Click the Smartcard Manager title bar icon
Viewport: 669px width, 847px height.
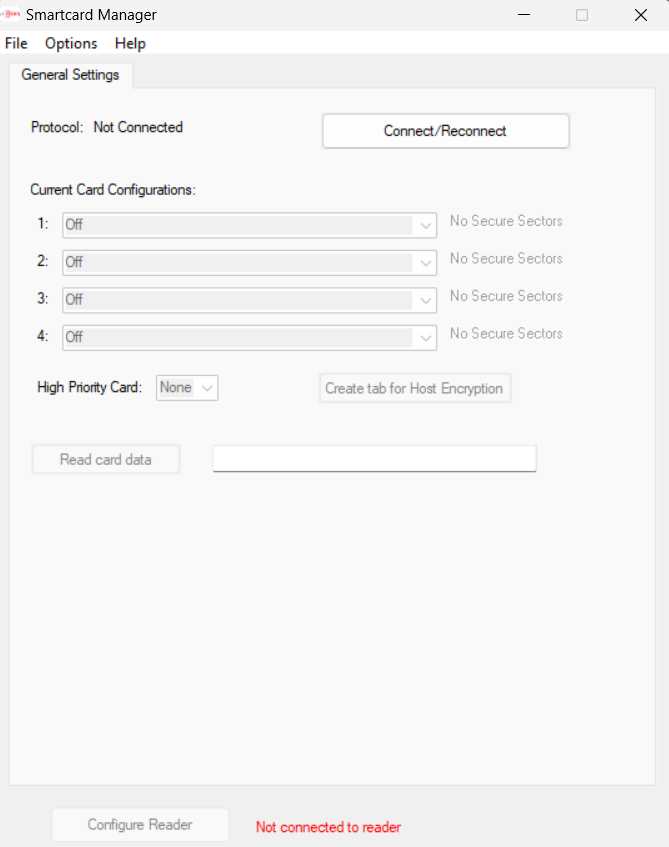click(12, 14)
